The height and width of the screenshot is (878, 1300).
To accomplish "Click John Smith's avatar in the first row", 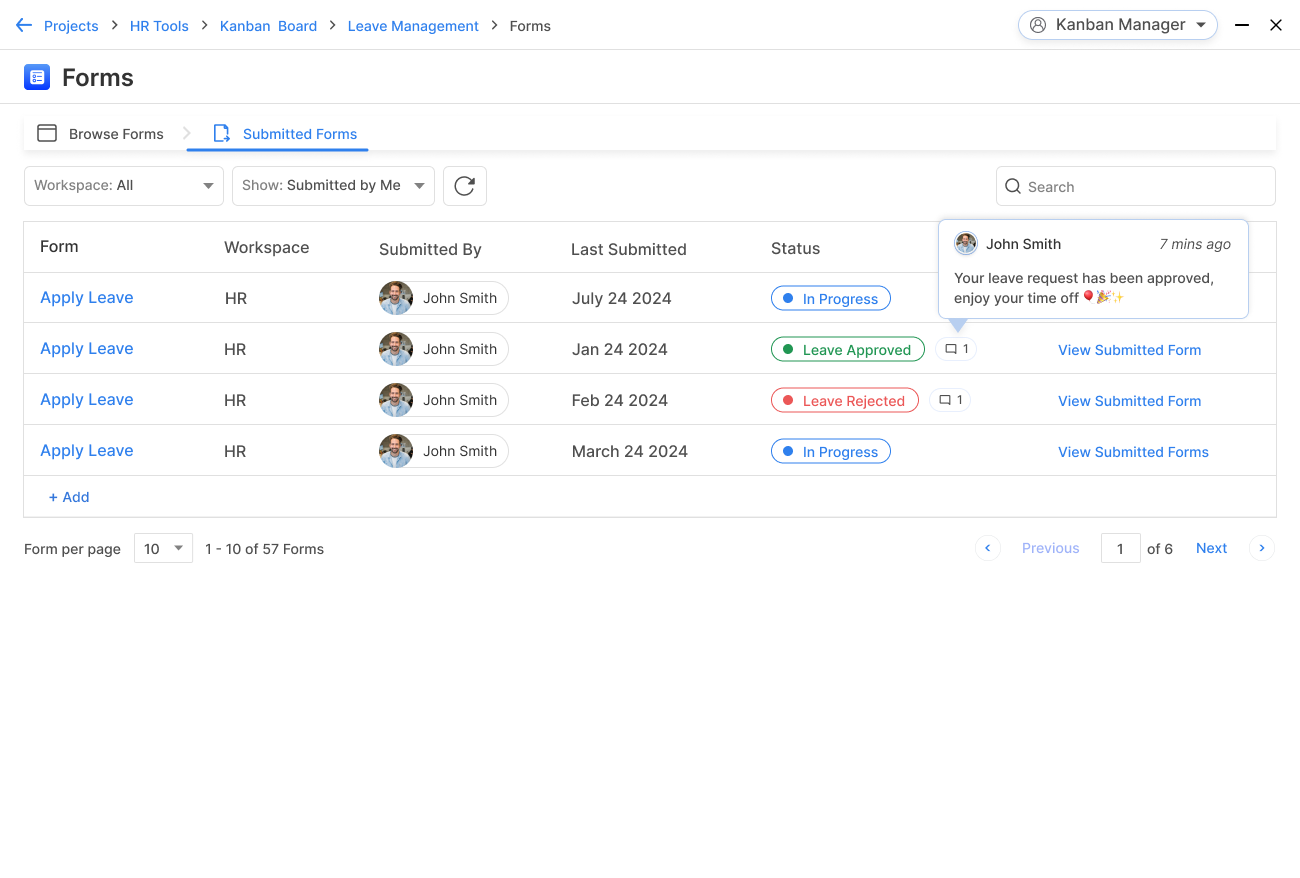I will coord(395,297).
